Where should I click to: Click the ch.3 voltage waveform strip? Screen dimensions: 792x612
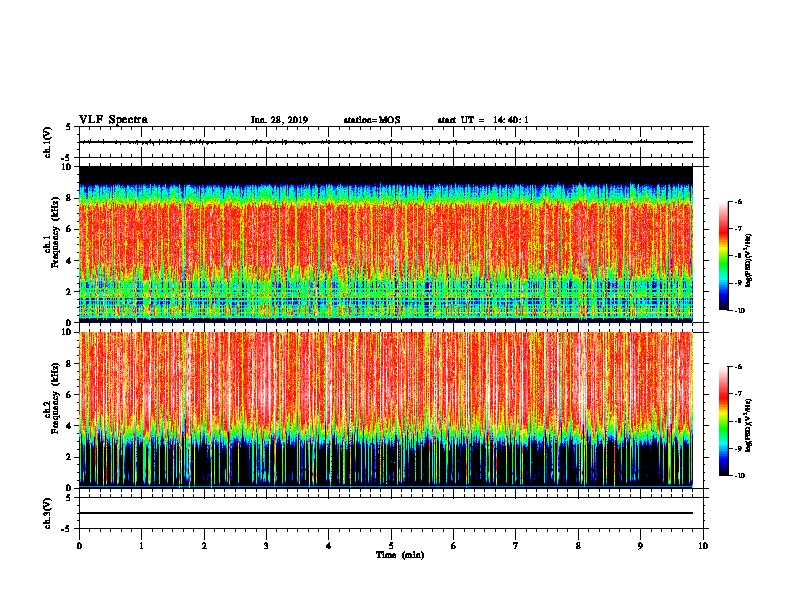[391, 513]
